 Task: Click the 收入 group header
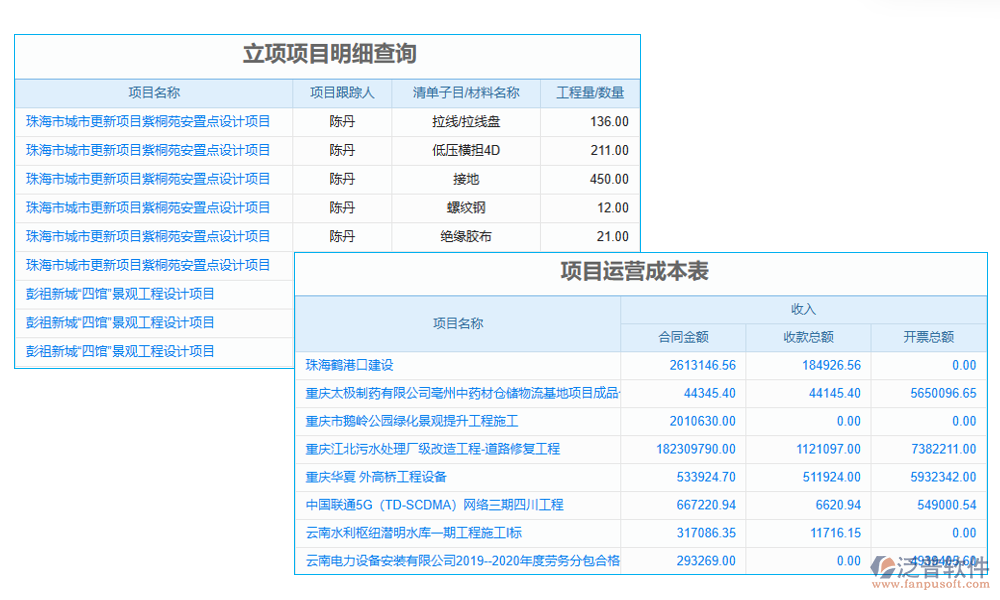point(803,309)
